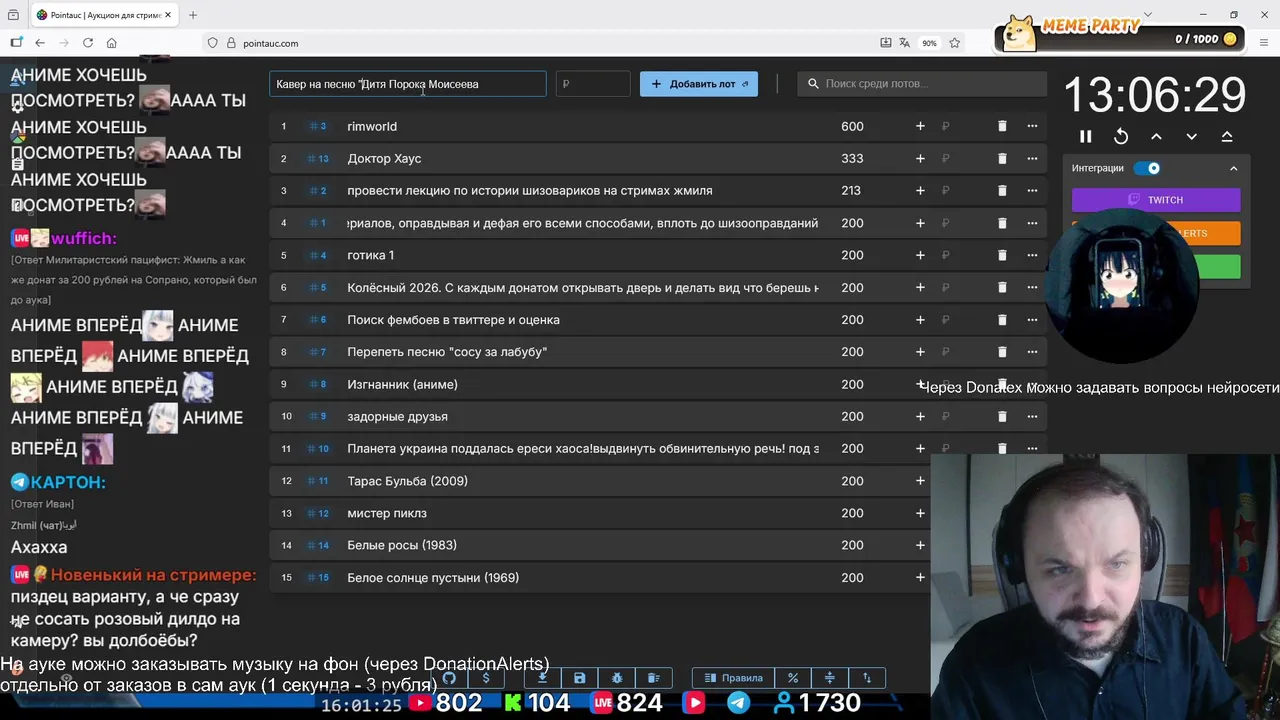The image size is (1280, 720).
Task: Click the dollar sign icon in bottom toolbar
Action: 486,678
